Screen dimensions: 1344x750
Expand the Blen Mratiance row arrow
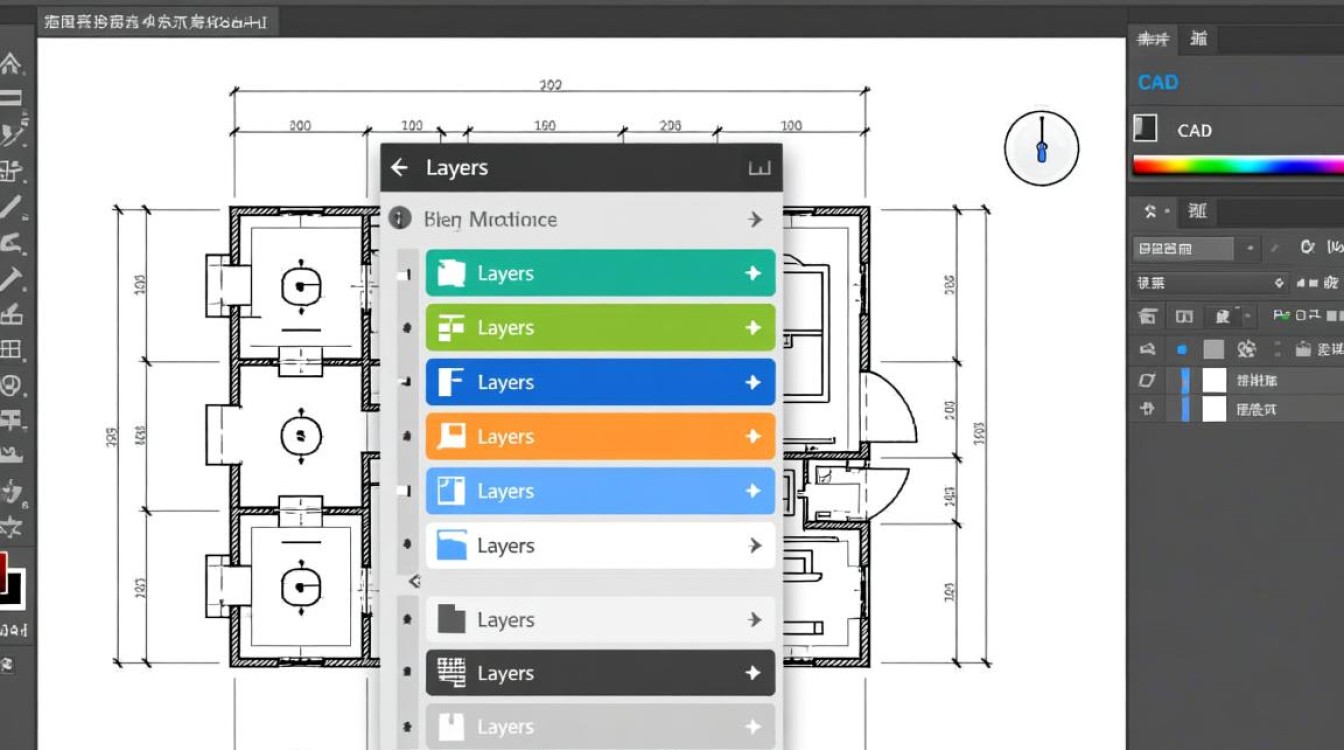click(755, 219)
